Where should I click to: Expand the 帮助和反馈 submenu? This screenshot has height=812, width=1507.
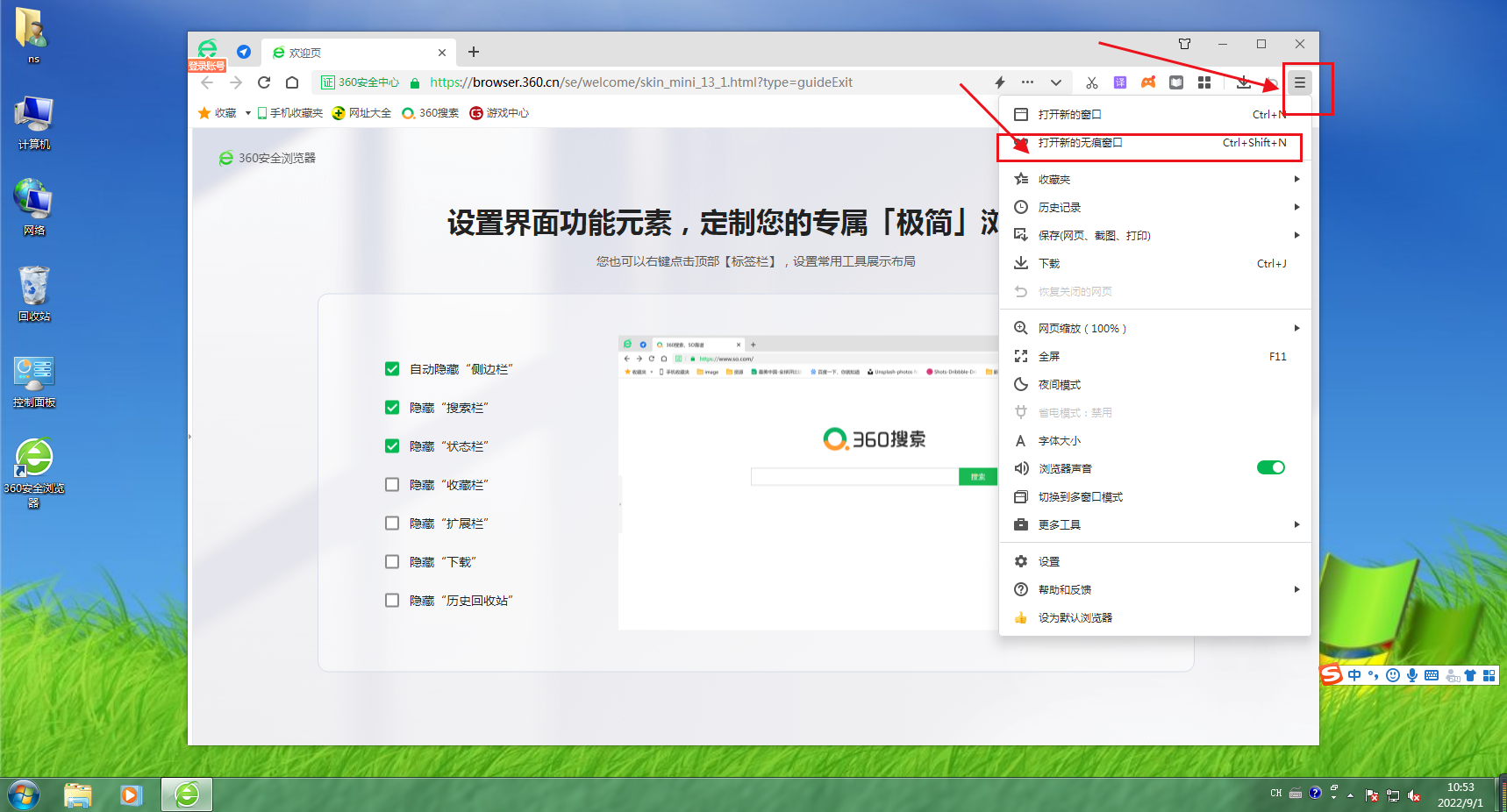1154,590
